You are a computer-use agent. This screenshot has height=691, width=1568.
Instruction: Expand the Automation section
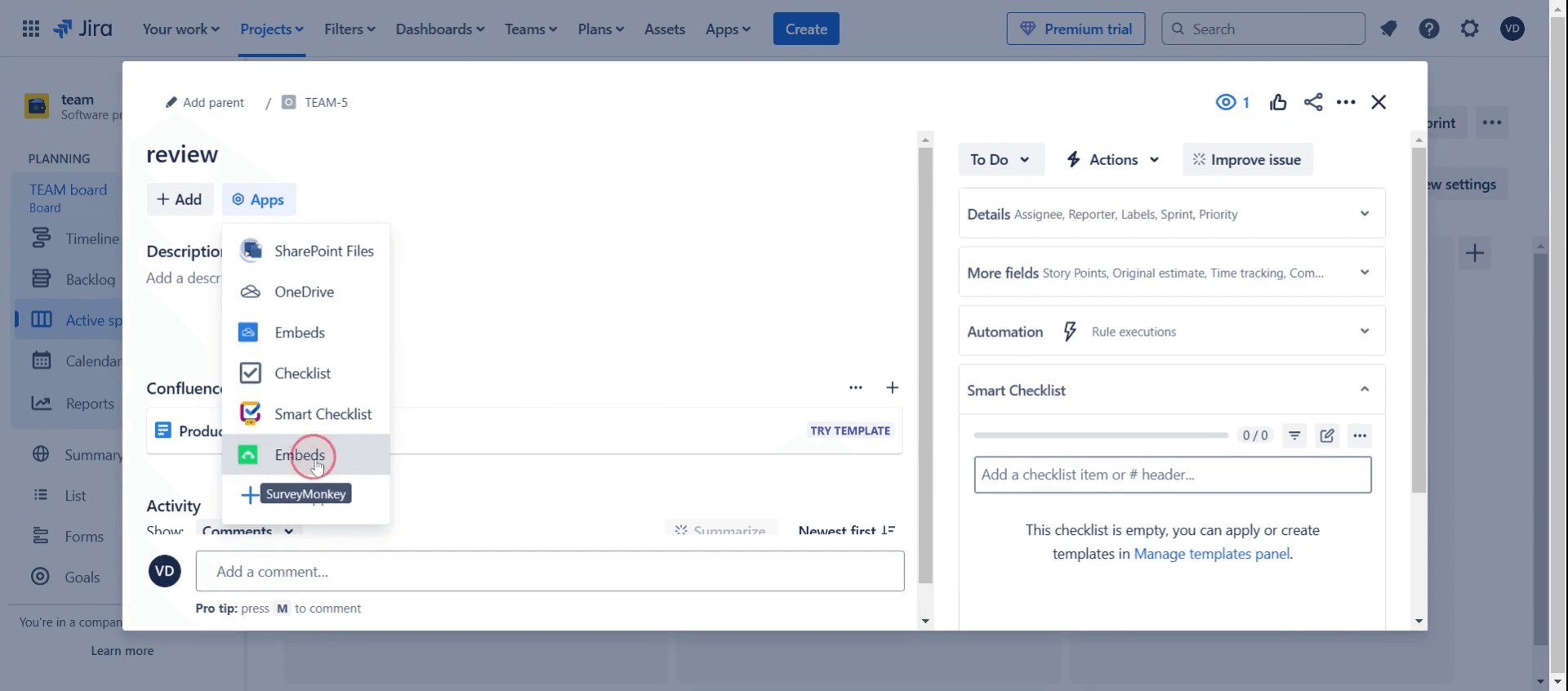(x=1171, y=332)
